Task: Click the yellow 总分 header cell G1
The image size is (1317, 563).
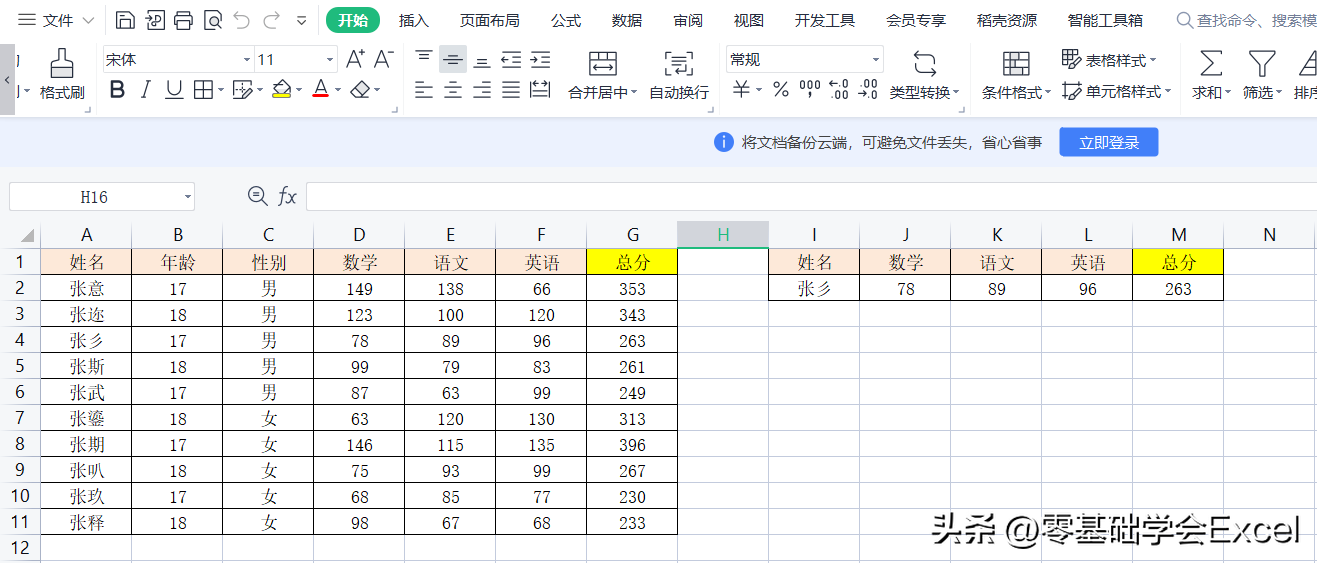Action: click(632, 262)
